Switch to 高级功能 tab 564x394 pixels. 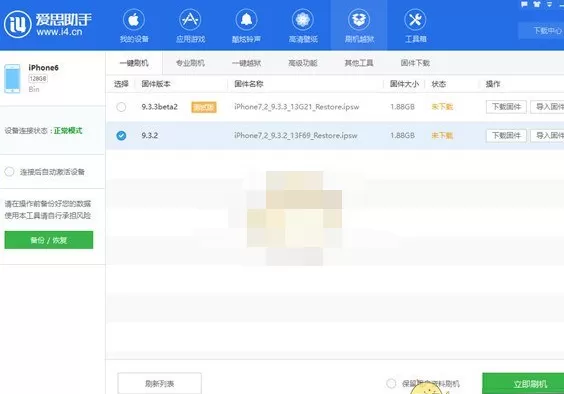tap(303, 63)
